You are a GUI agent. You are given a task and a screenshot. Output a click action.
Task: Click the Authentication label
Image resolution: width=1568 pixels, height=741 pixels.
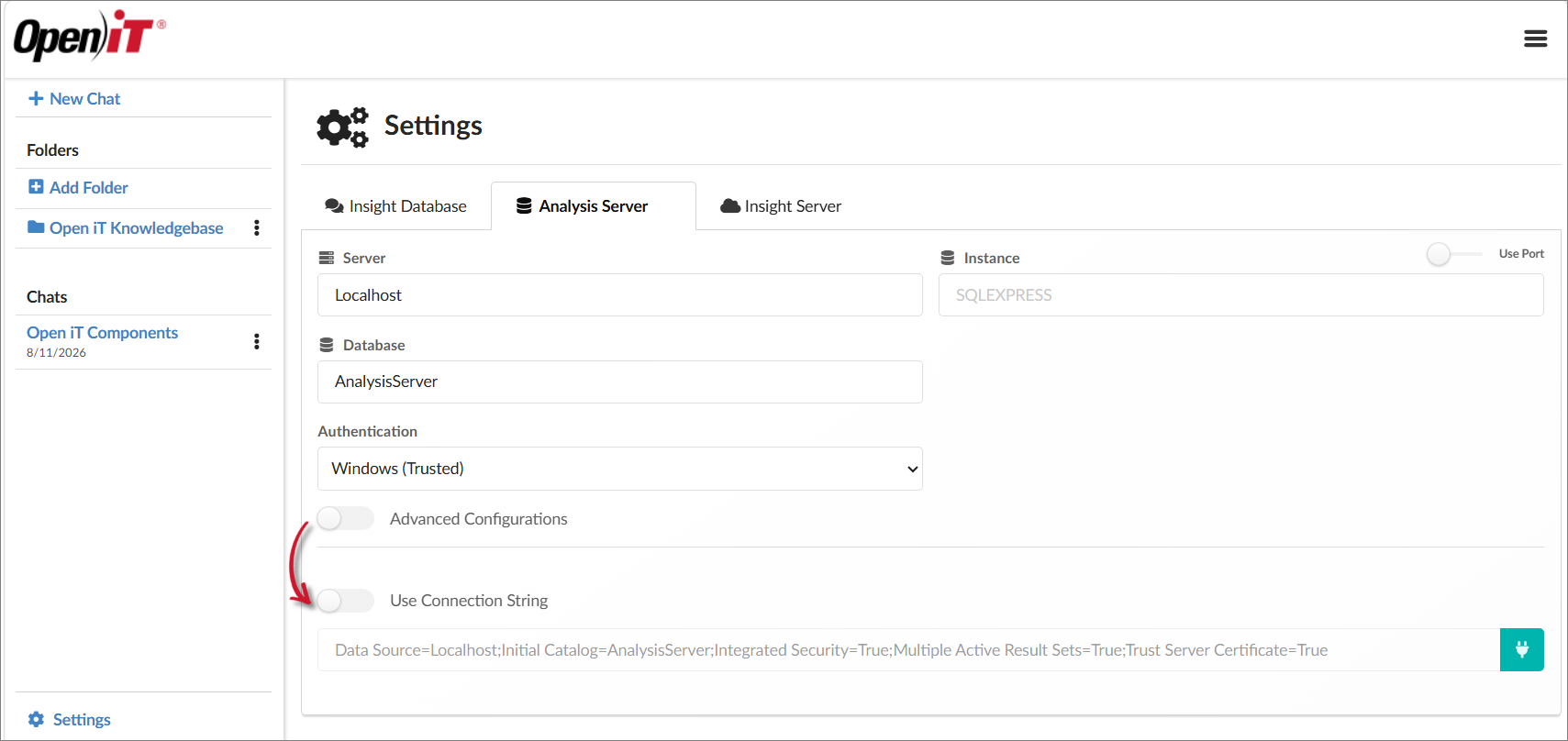[367, 431]
